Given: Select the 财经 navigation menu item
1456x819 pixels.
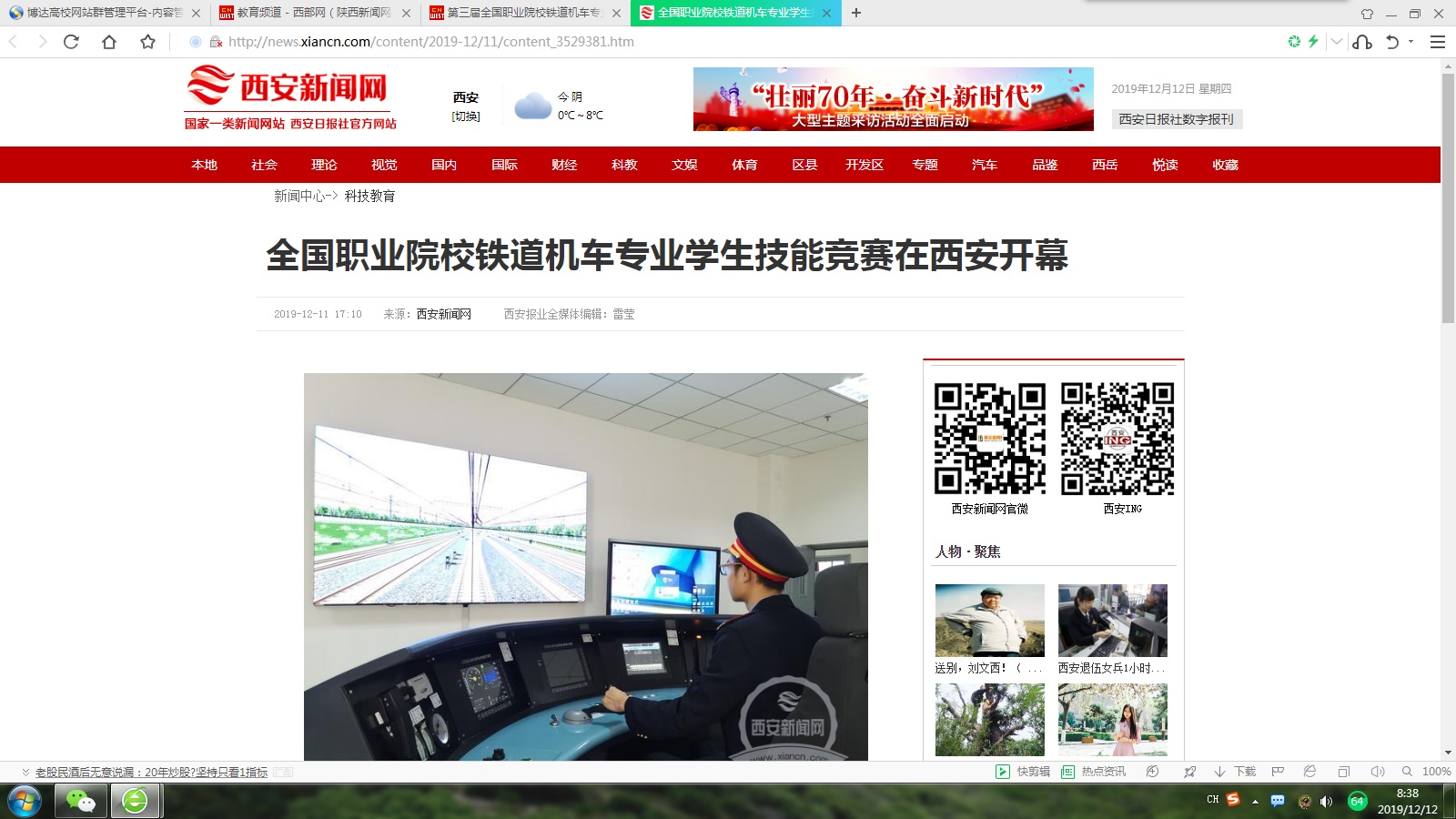Looking at the screenshot, I should click(x=564, y=165).
